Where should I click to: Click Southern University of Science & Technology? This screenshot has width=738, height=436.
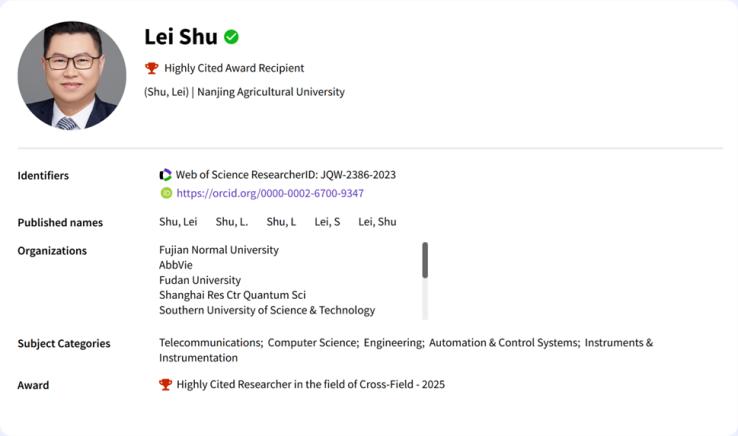(267, 310)
